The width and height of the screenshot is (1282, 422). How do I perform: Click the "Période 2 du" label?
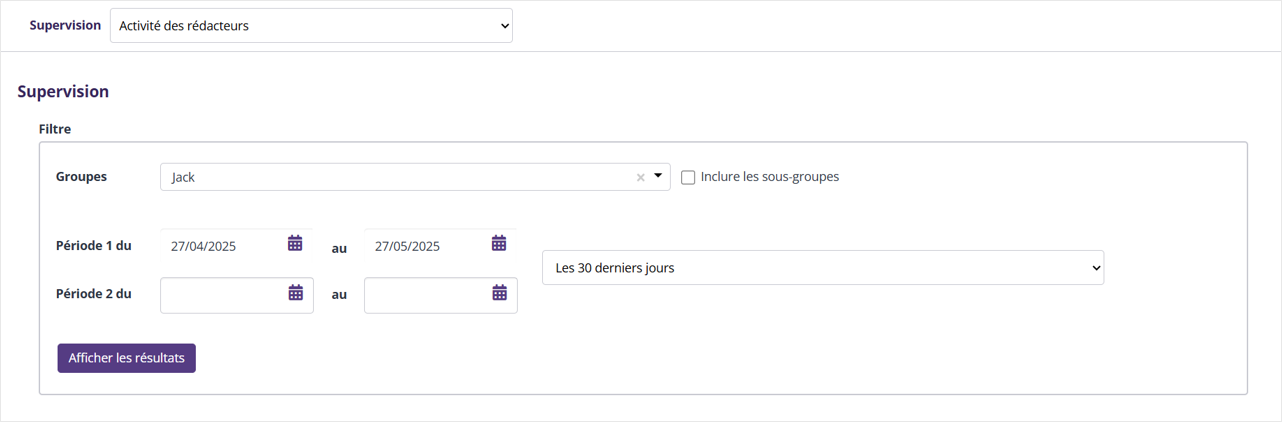[93, 294]
